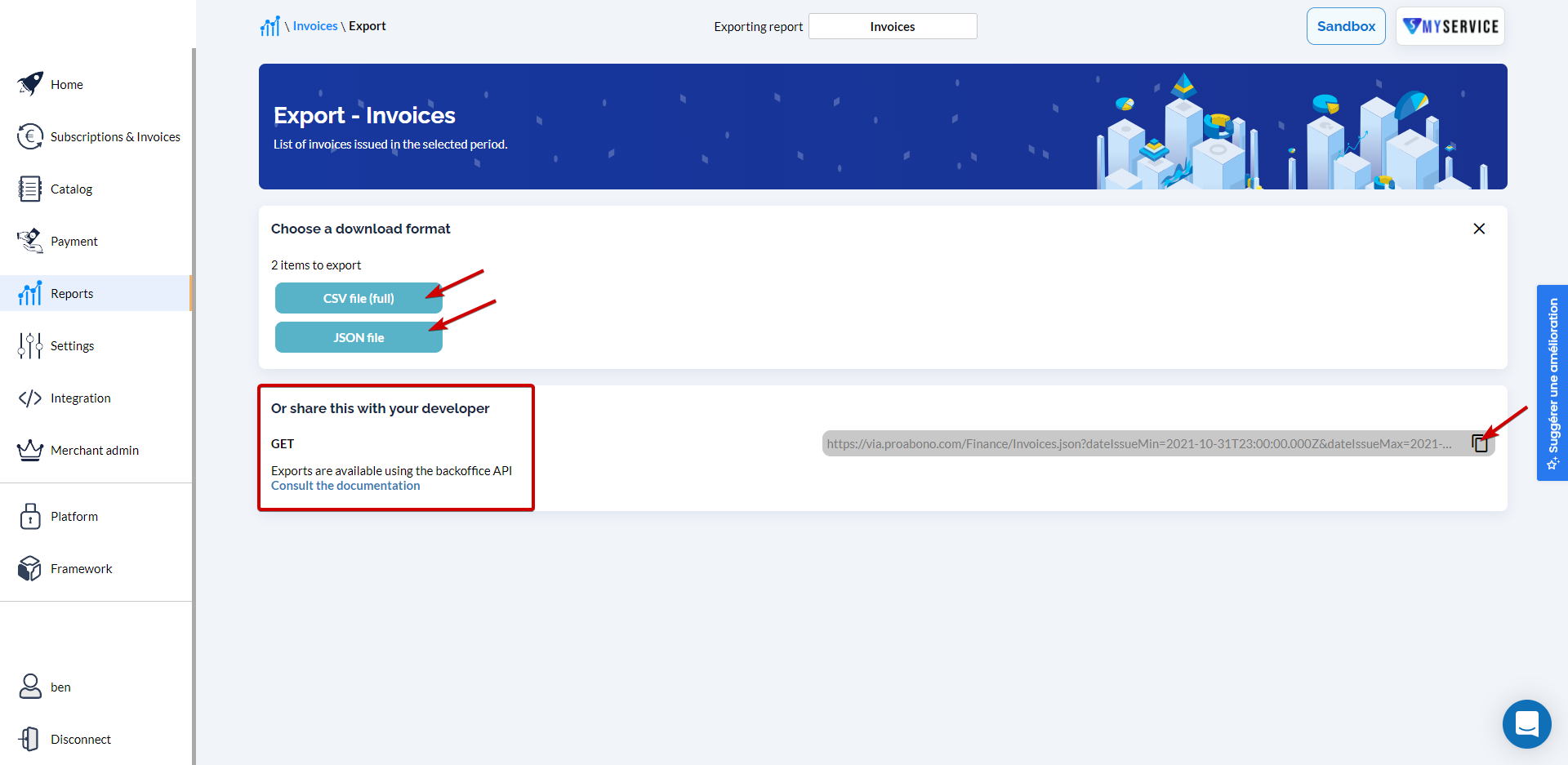The height and width of the screenshot is (765, 1568).
Task: Download the CSV file (full)
Action: tap(359, 298)
